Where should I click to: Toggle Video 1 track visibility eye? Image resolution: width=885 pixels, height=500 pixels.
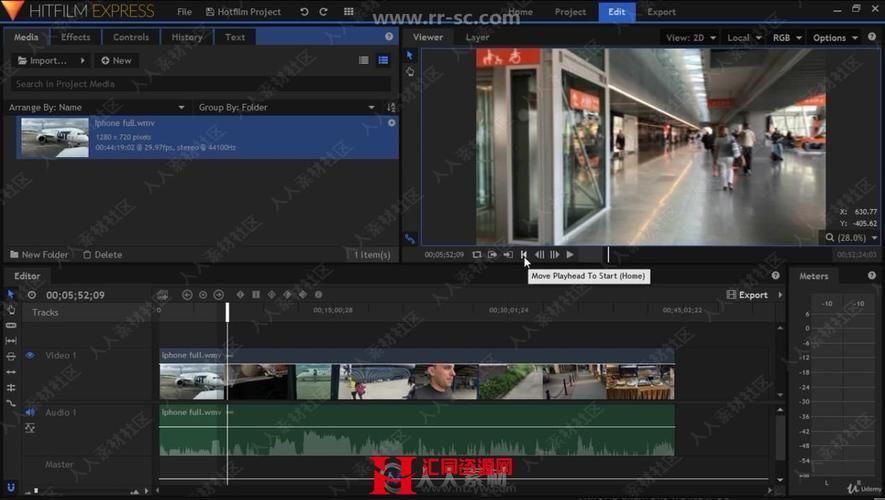30,355
